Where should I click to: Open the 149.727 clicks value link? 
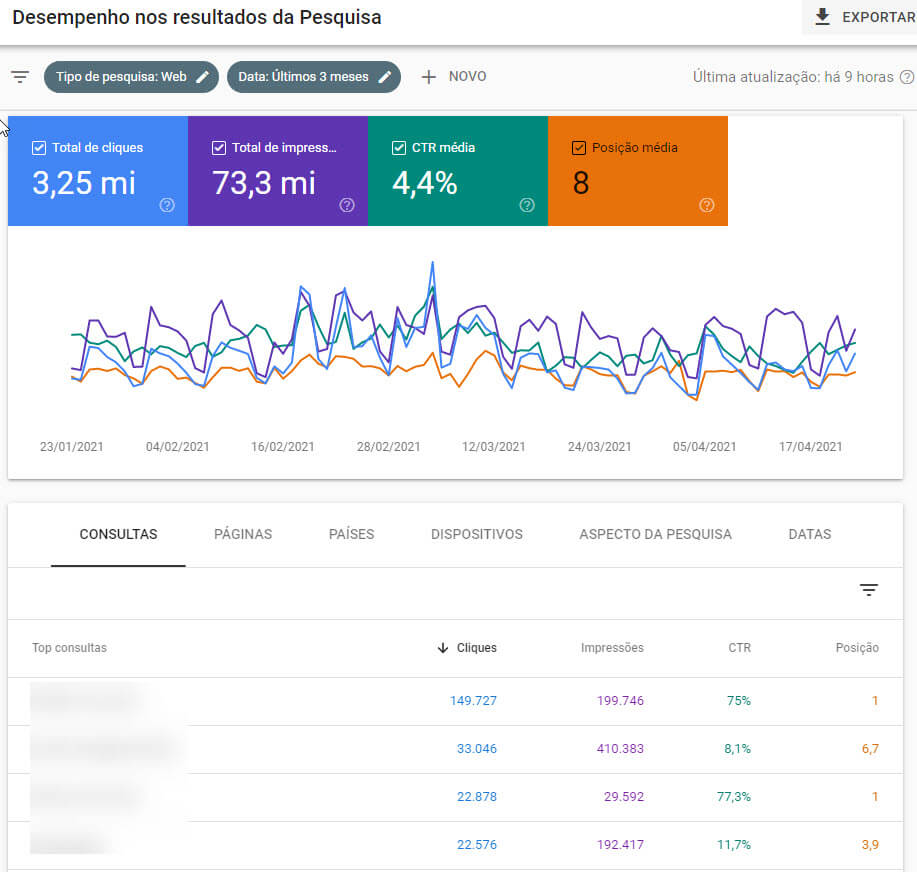(x=472, y=700)
